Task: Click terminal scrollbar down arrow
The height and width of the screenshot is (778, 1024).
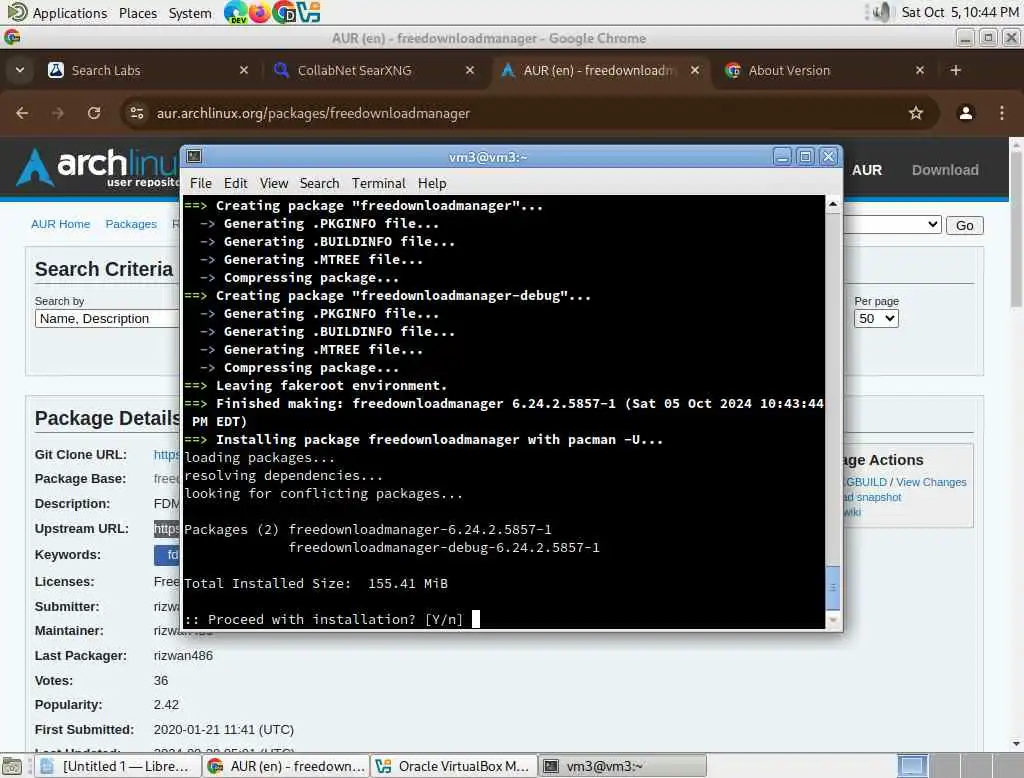Action: [833, 620]
